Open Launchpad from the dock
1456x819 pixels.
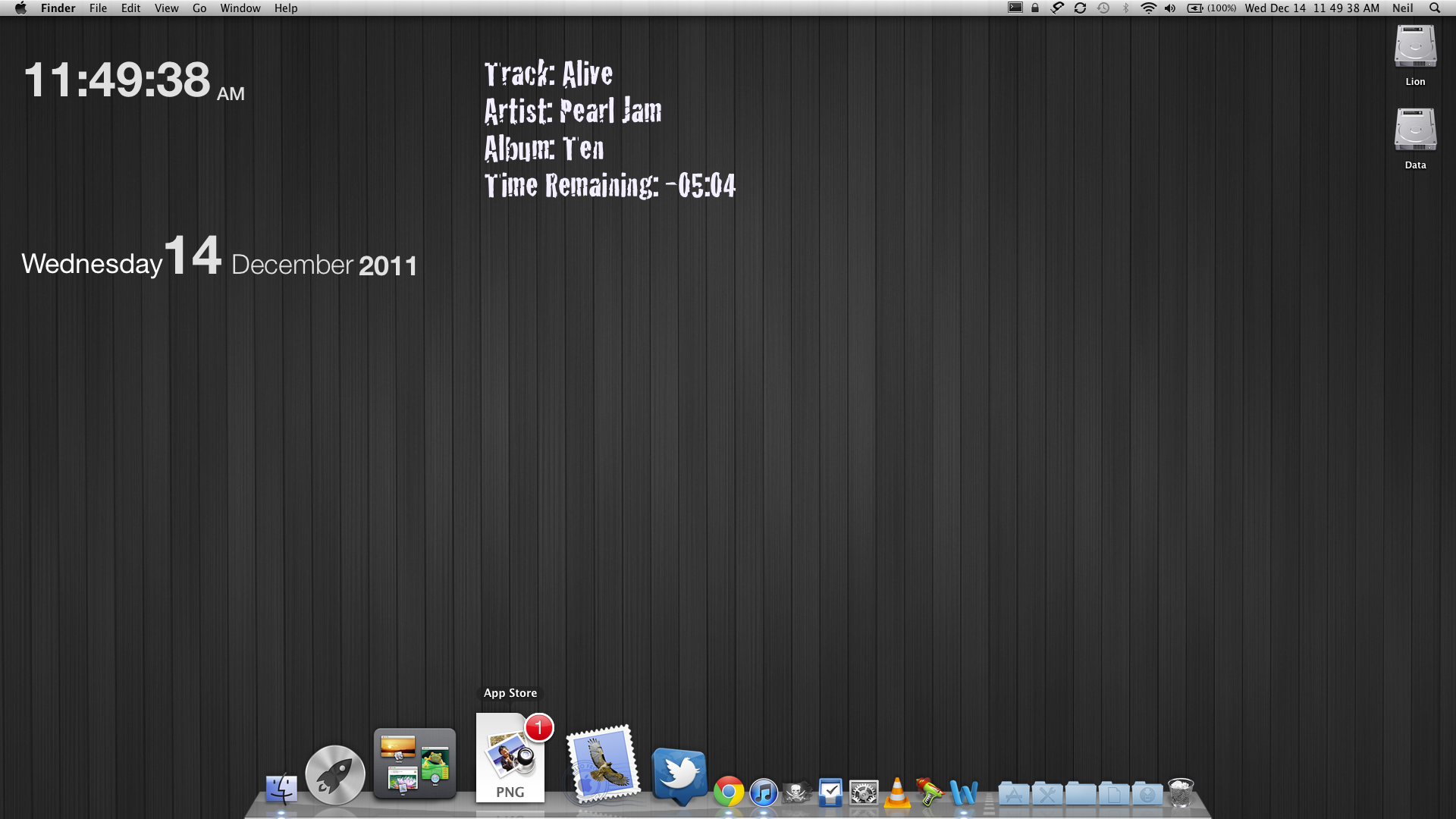pyautogui.click(x=334, y=774)
